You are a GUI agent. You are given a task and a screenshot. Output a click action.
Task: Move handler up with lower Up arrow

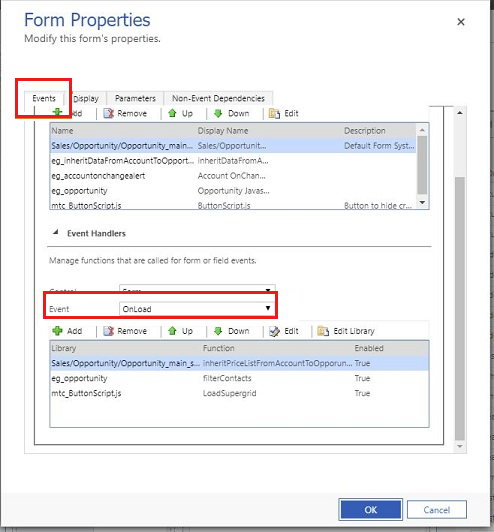coord(172,330)
